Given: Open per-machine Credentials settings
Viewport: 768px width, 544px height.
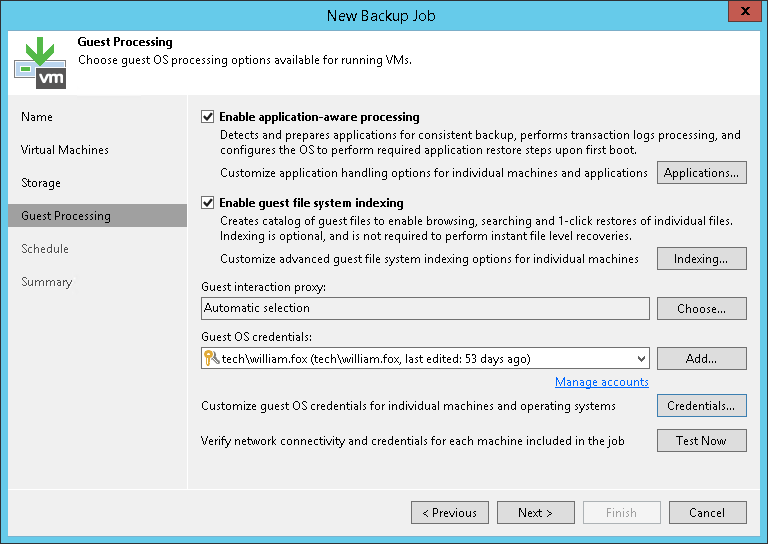Looking at the screenshot, I should pyautogui.click(x=701, y=406).
